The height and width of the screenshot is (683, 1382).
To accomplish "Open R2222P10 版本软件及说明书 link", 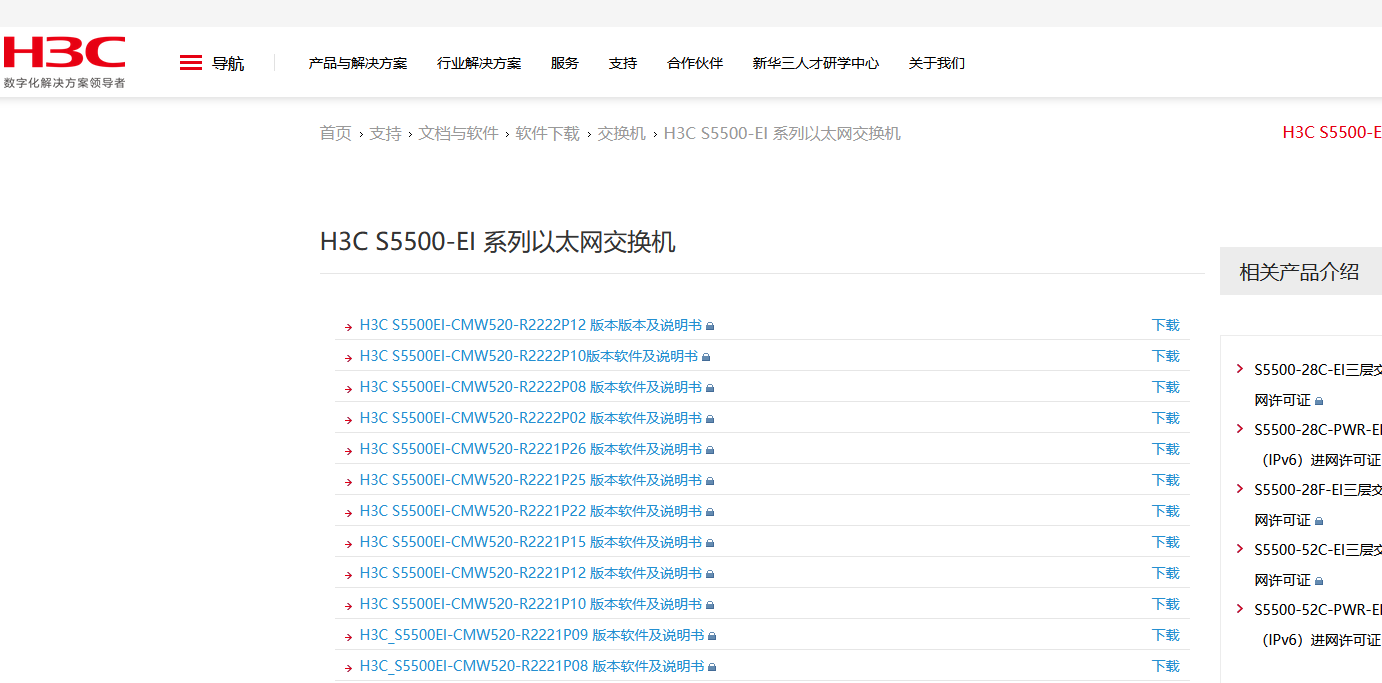I will tap(529, 356).
